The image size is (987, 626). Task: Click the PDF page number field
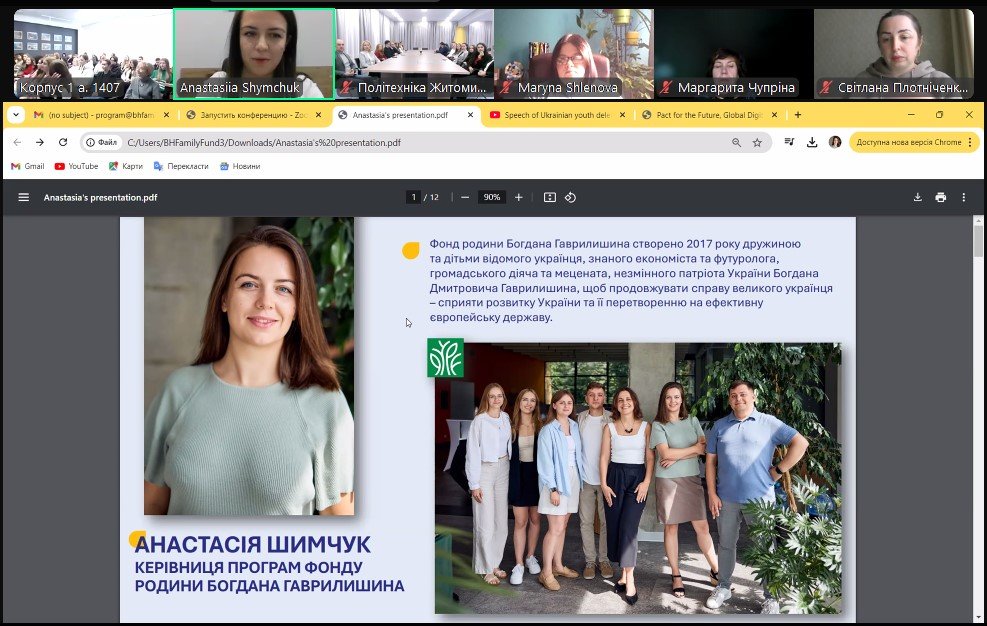point(414,197)
